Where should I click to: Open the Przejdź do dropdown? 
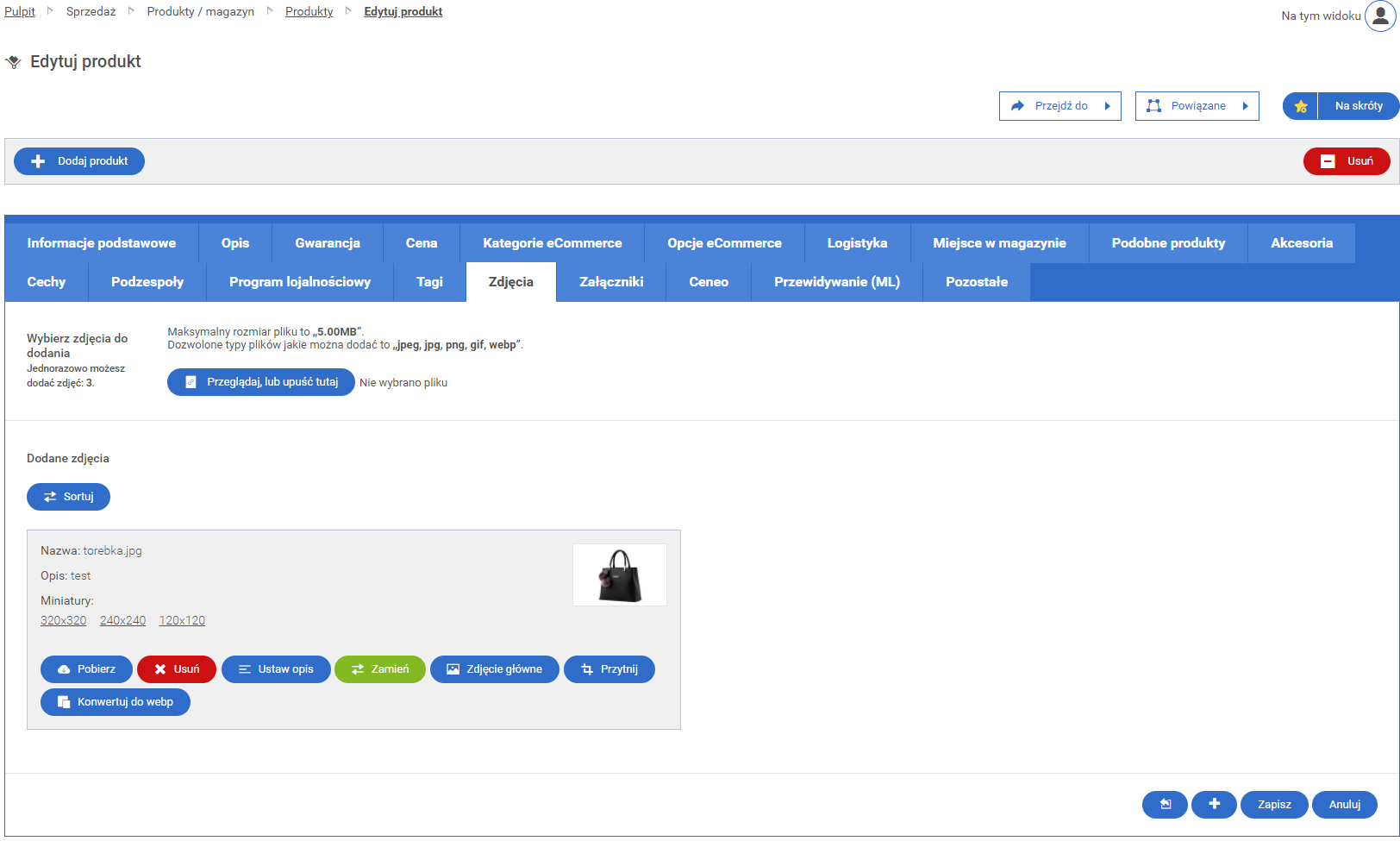(1060, 106)
